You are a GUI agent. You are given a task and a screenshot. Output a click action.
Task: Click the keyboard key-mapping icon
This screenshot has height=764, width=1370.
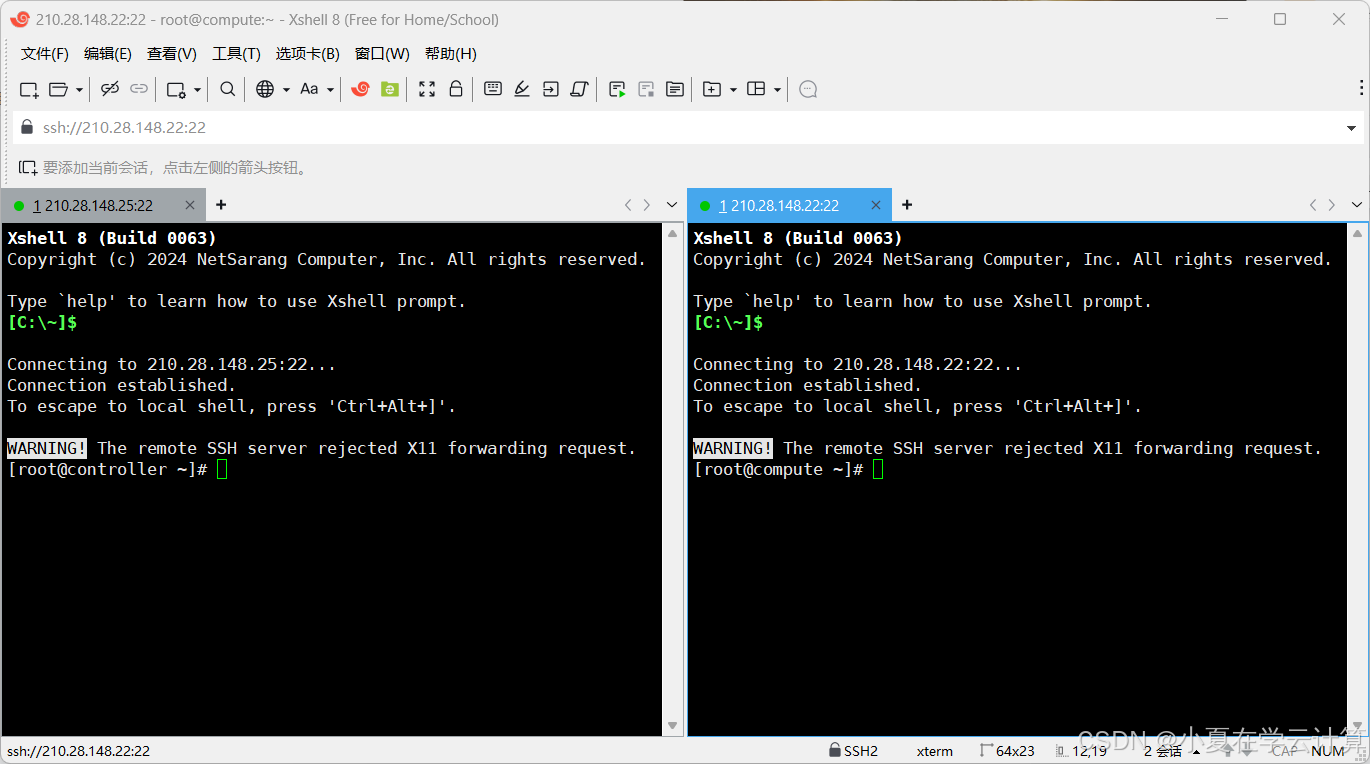(493, 89)
